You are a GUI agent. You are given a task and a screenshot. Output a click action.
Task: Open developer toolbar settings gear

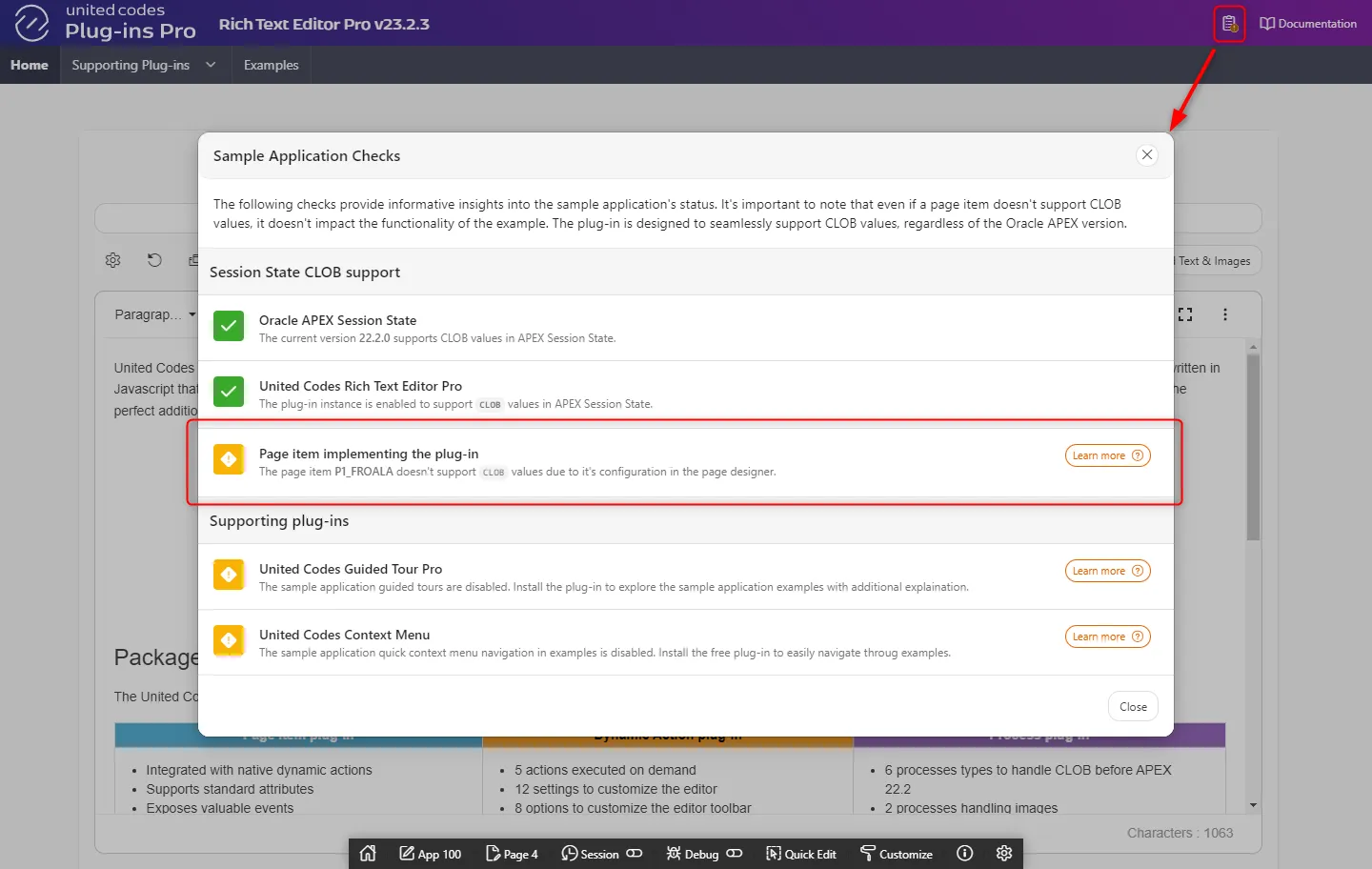pyautogui.click(x=1004, y=854)
